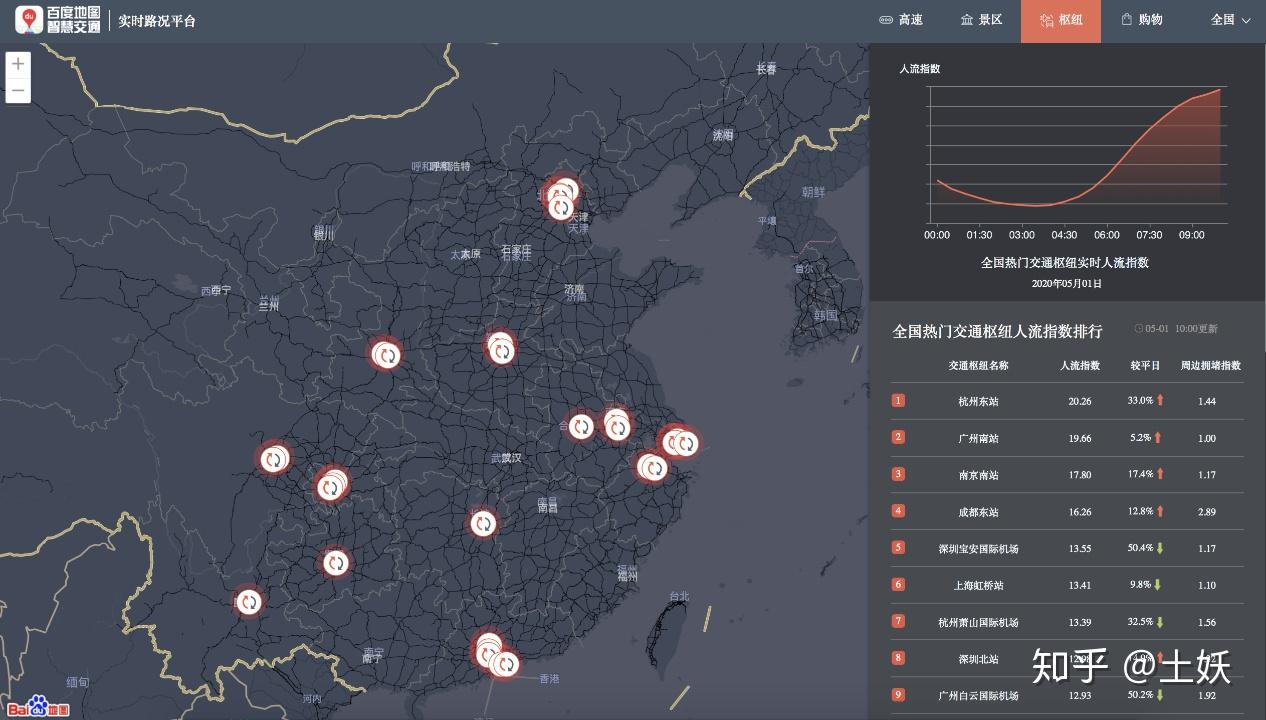This screenshot has height=720, width=1266.
Task: Click the 12.93 flow index value
Action: point(1080,695)
